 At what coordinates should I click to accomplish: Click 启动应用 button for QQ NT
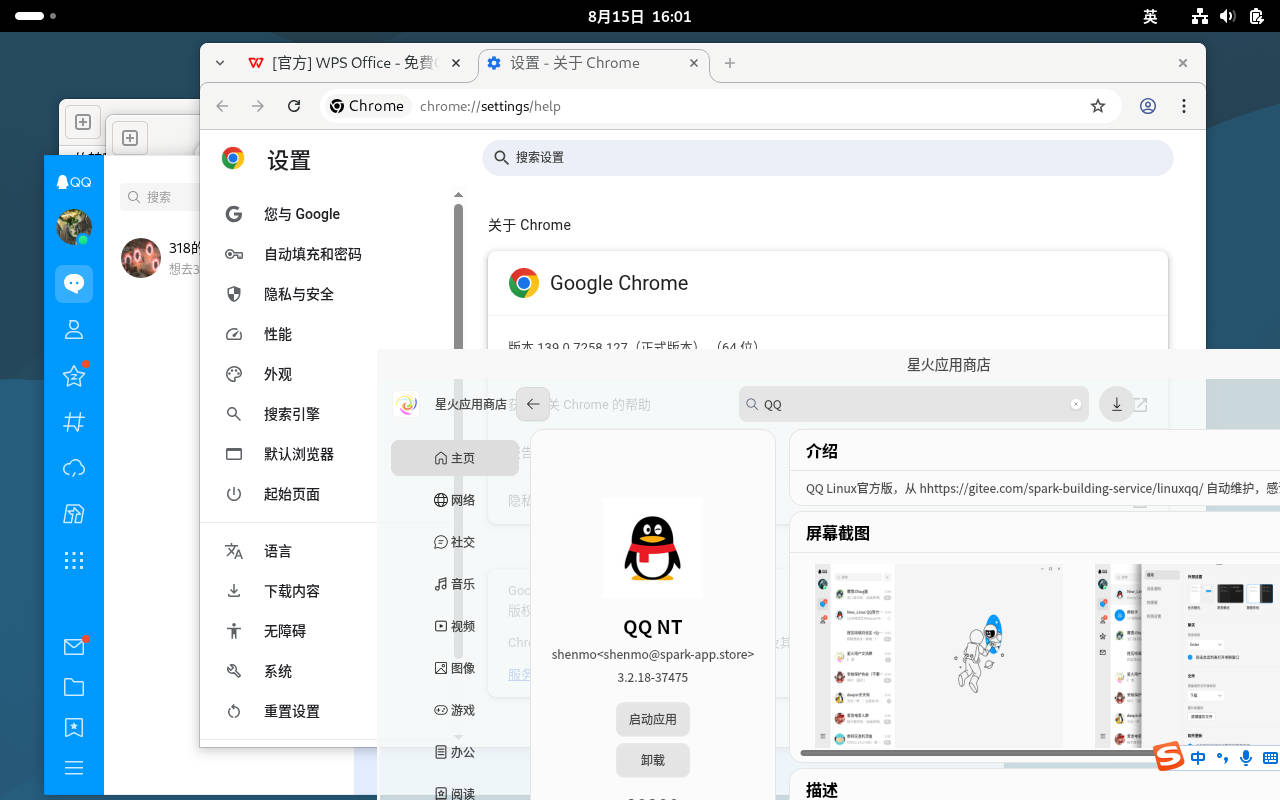click(653, 719)
